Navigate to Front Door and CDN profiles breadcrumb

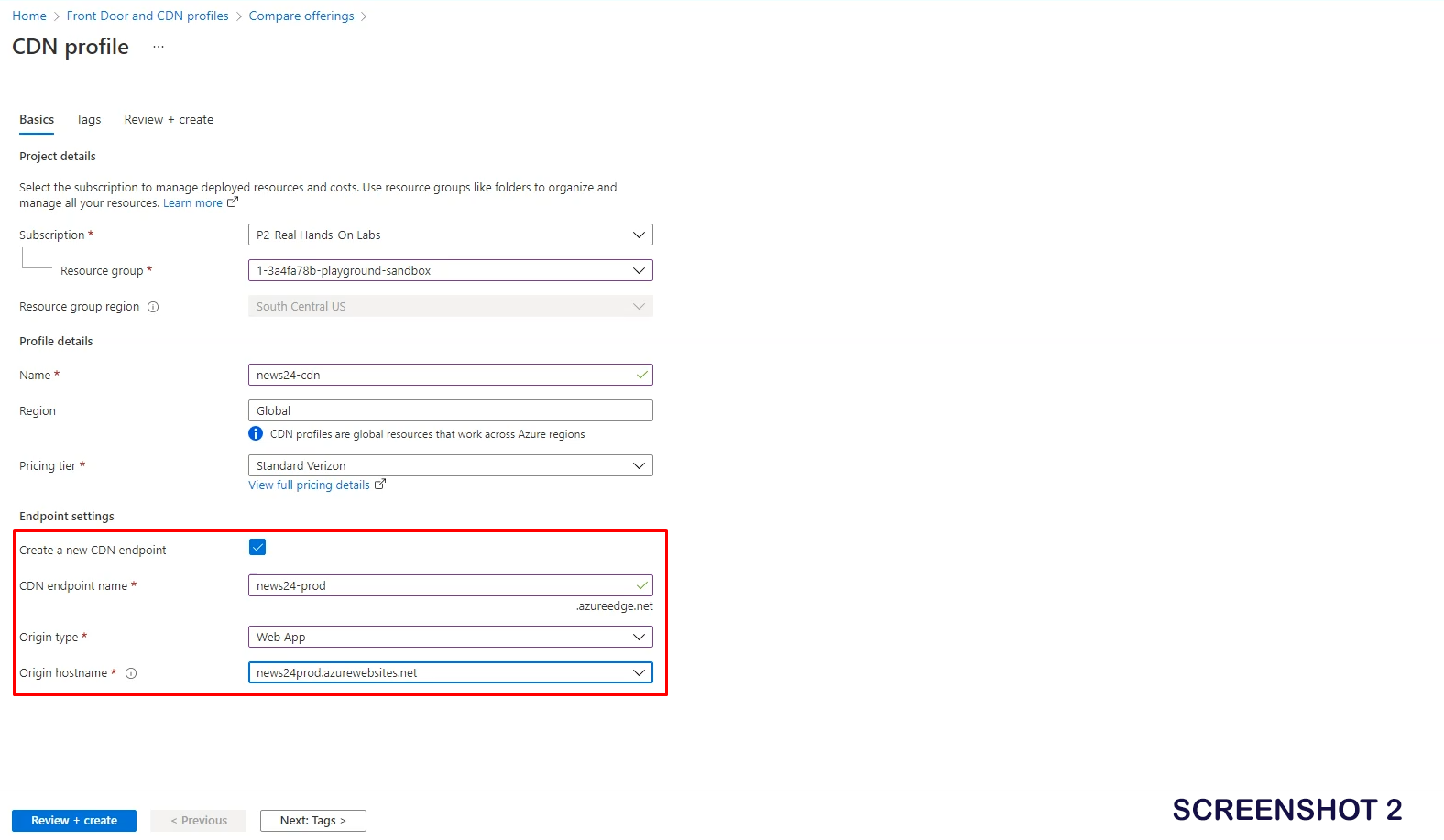148,16
